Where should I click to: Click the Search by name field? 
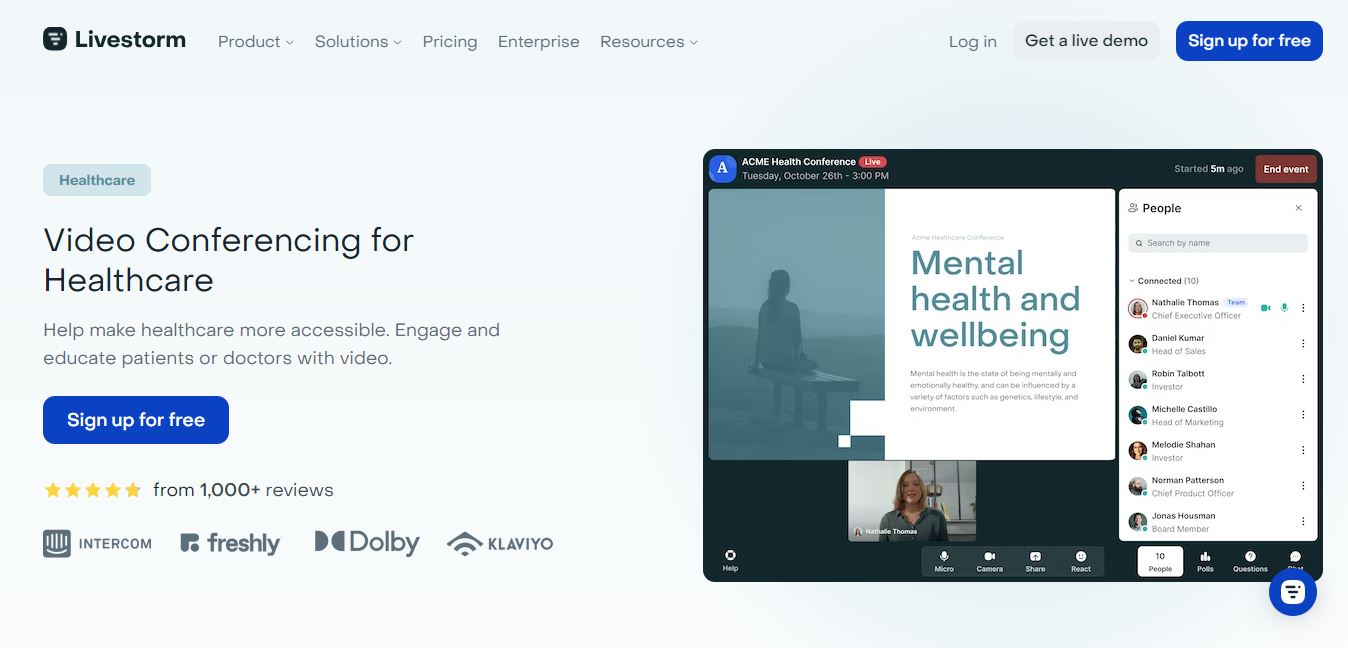(x=1218, y=243)
